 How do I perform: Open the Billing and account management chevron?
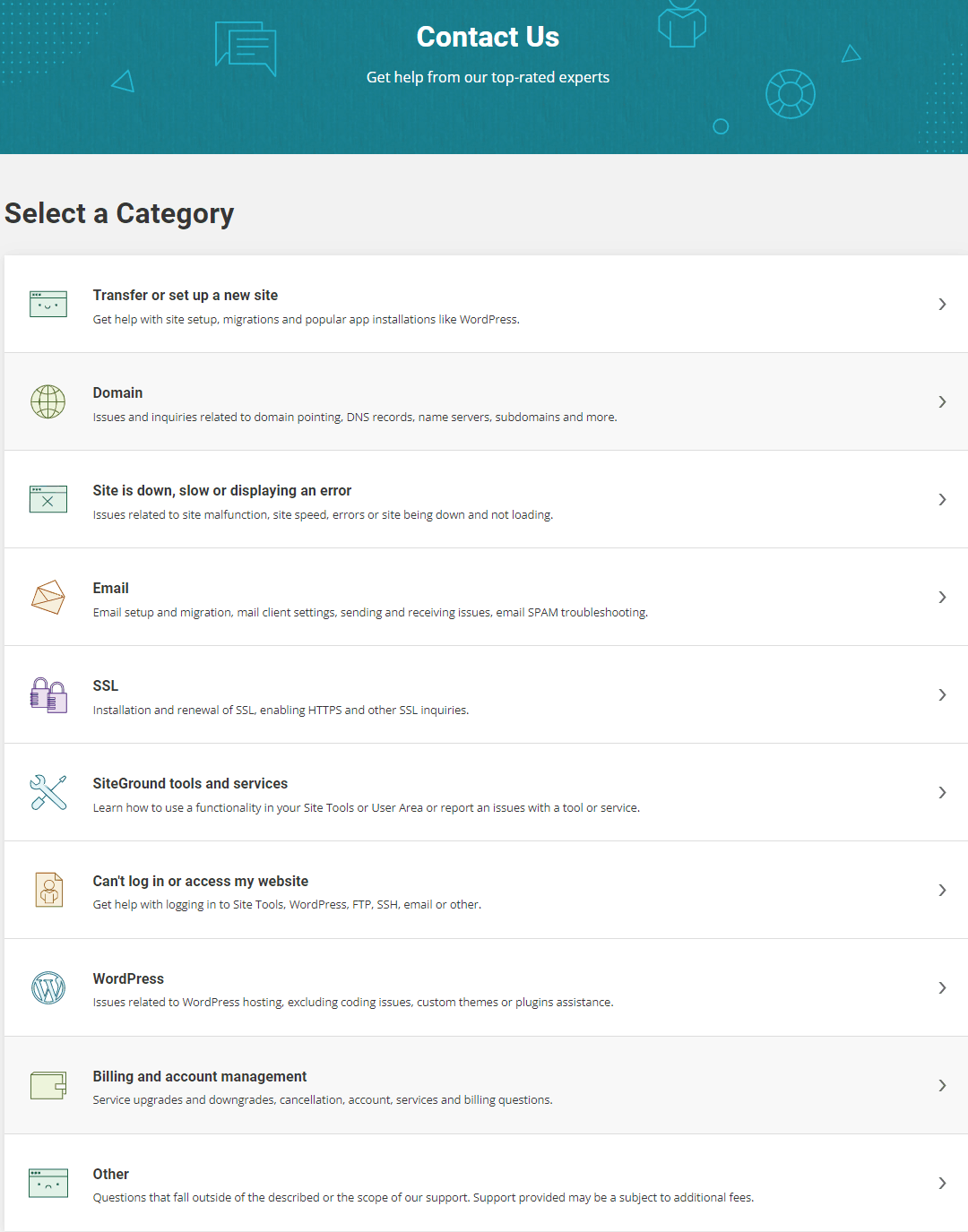942,1085
